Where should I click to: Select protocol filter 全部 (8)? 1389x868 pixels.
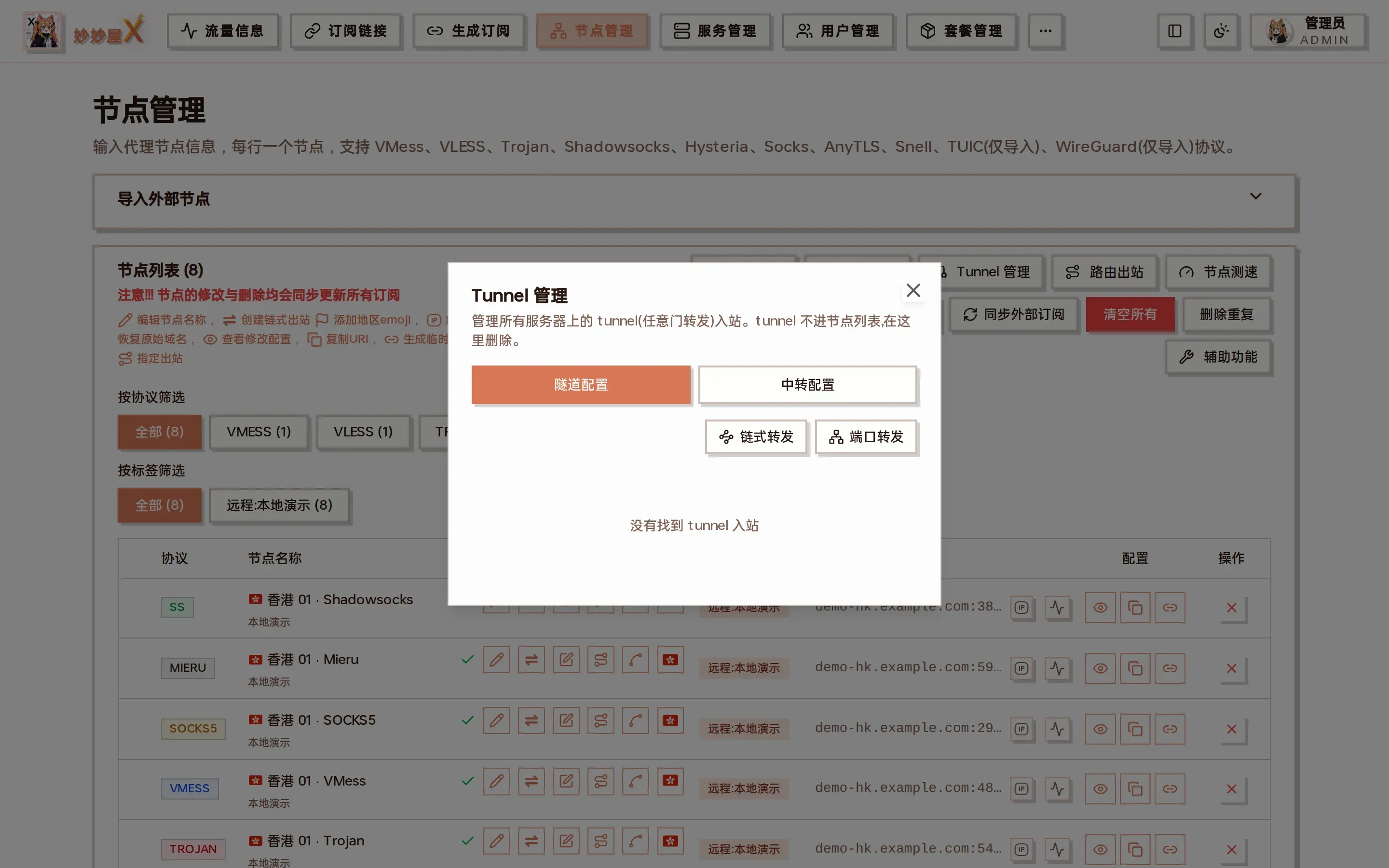pyautogui.click(x=159, y=432)
